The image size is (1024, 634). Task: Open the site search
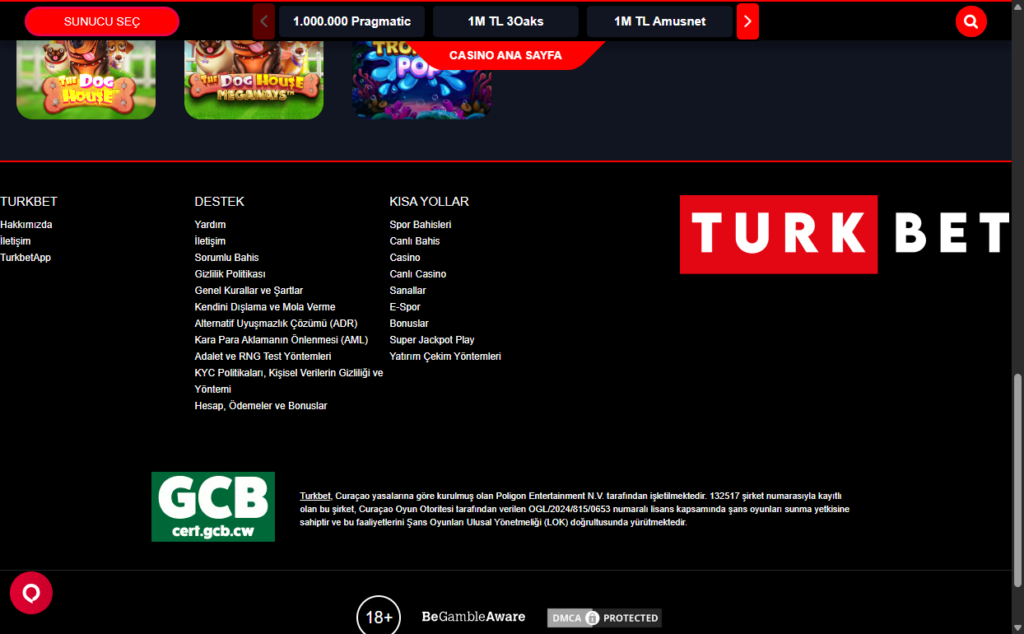(970, 20)
